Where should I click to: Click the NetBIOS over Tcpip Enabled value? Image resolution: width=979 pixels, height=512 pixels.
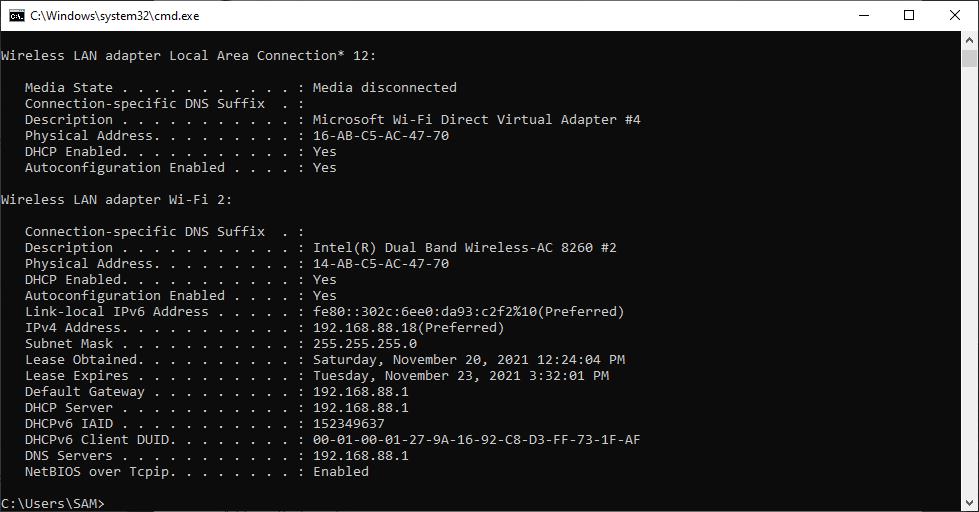pos(340,472)
